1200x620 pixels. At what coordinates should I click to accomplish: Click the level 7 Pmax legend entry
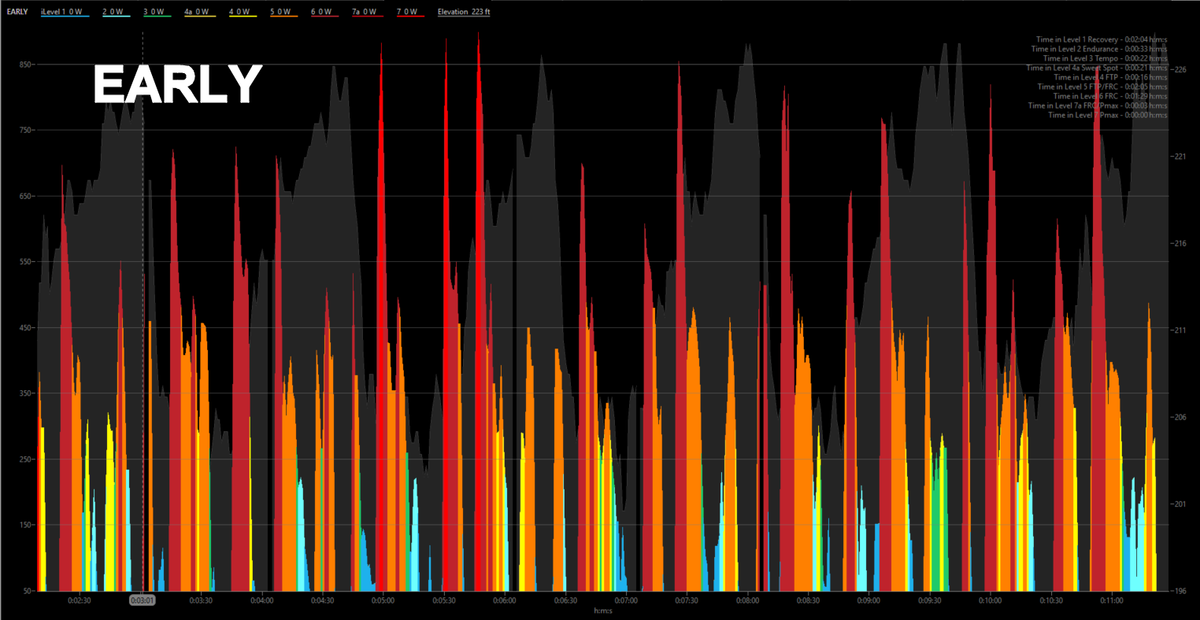click(409, 11)
